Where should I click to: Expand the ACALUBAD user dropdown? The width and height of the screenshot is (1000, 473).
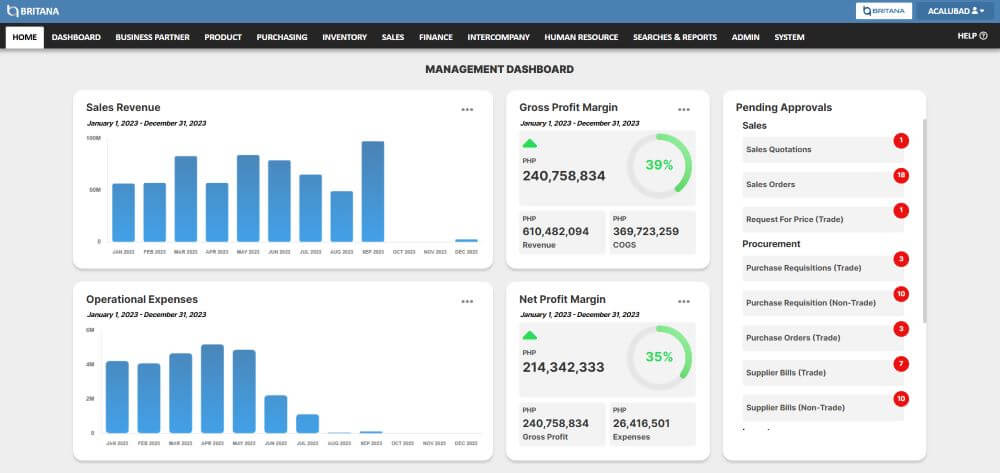(956, 11)
